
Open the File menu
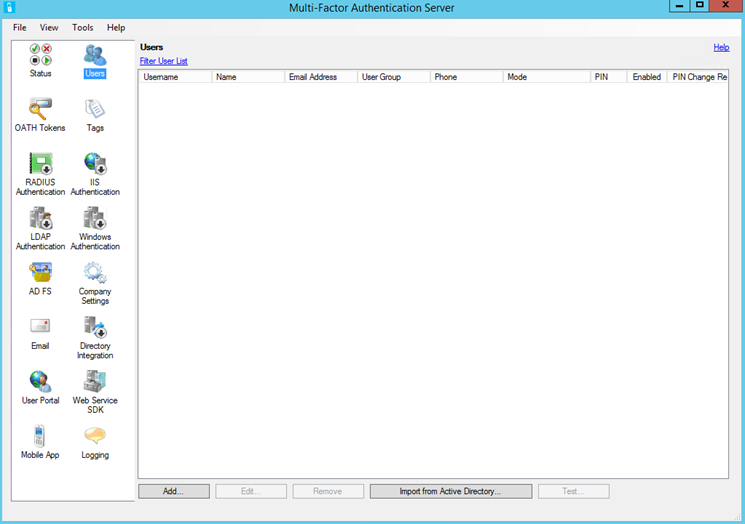point(19,28)
